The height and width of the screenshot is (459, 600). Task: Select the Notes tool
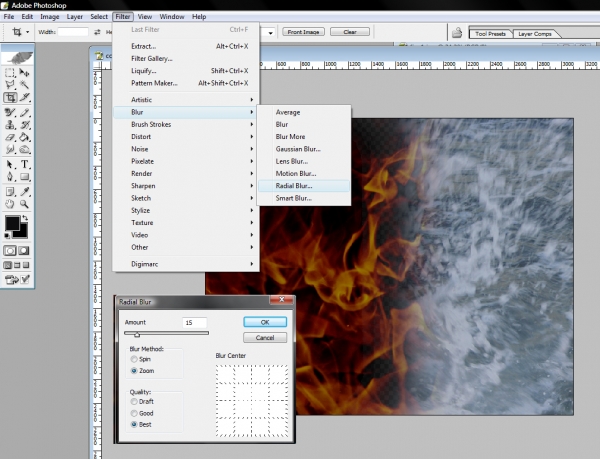coord(10,192)
